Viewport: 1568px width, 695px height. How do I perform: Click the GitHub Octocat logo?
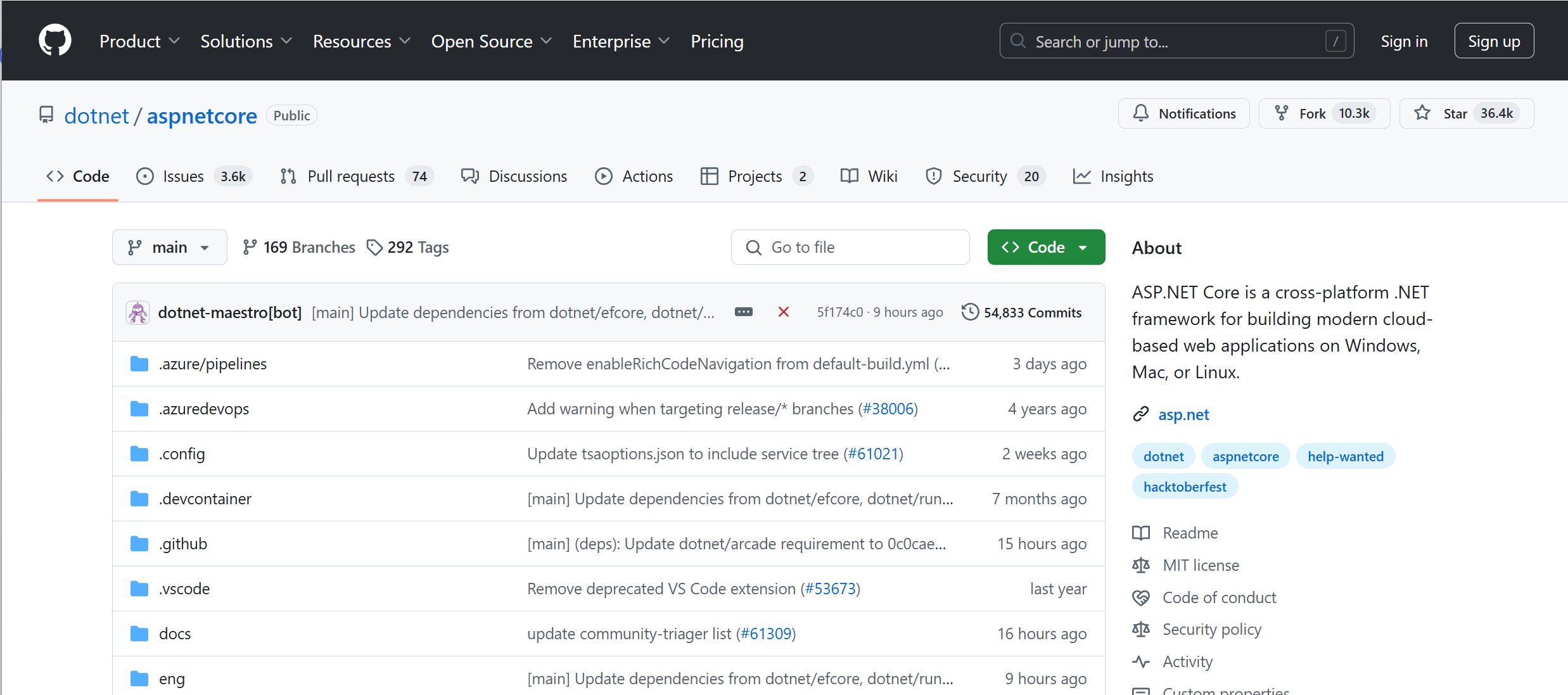pos(55,41)
